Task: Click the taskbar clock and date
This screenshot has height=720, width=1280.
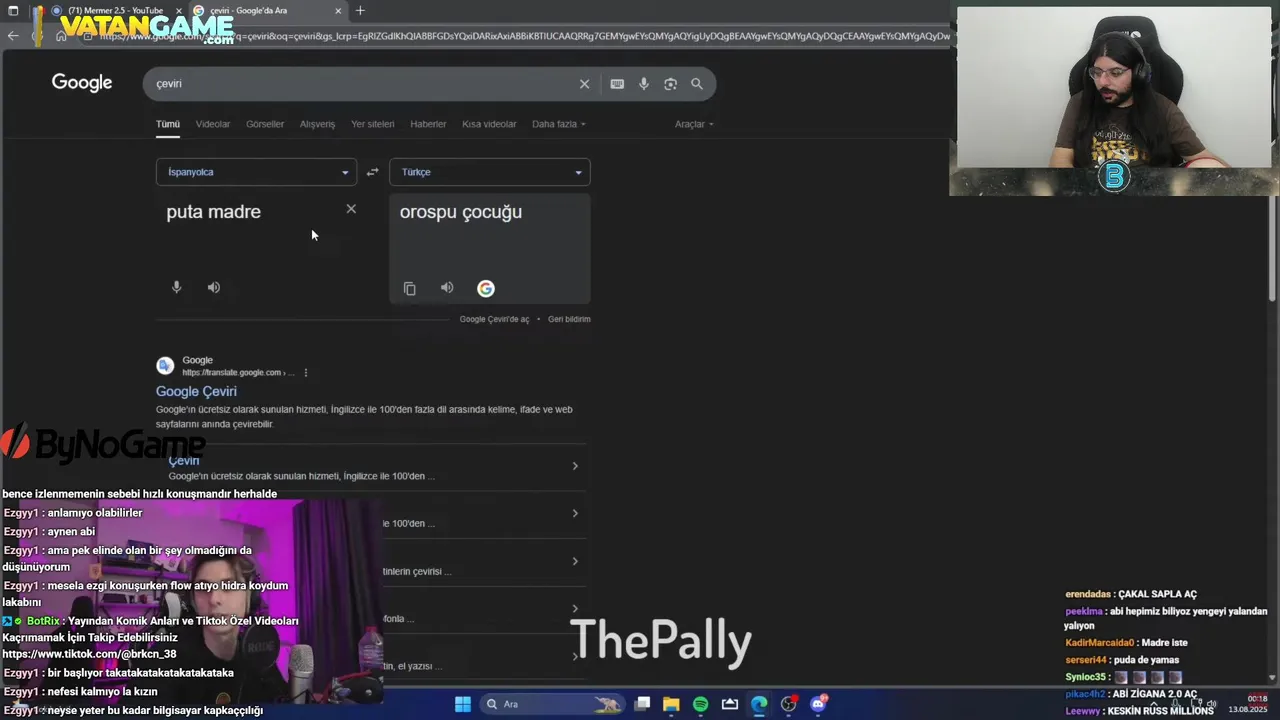Action: pyautogui.click(x=1249, y=704)
